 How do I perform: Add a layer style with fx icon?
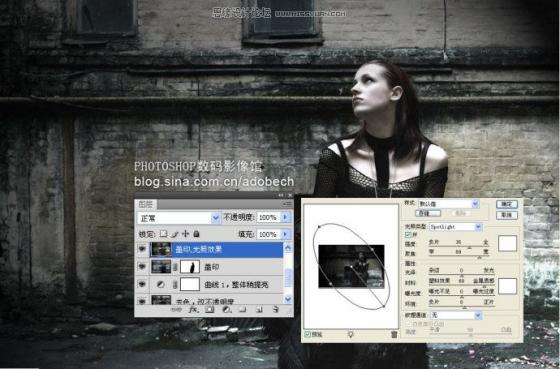click(193, 310)
